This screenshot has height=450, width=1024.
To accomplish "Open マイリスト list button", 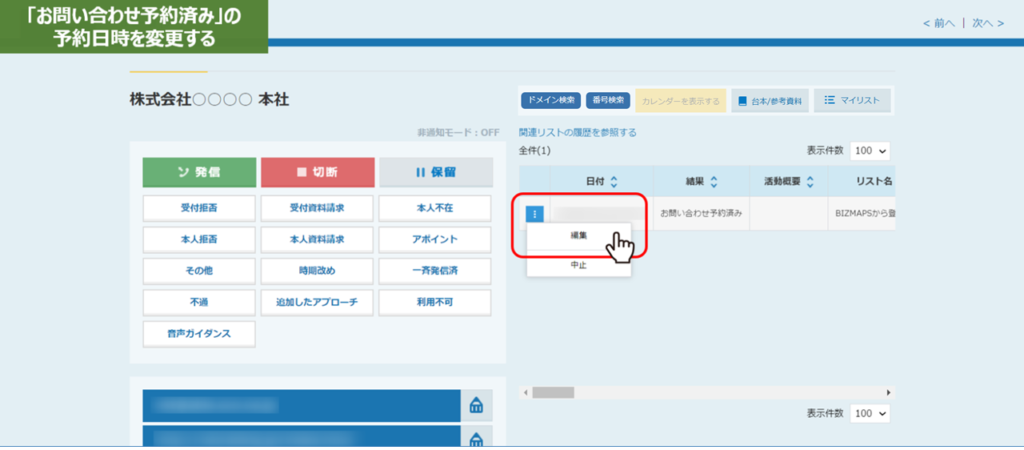I will point(852,100).
